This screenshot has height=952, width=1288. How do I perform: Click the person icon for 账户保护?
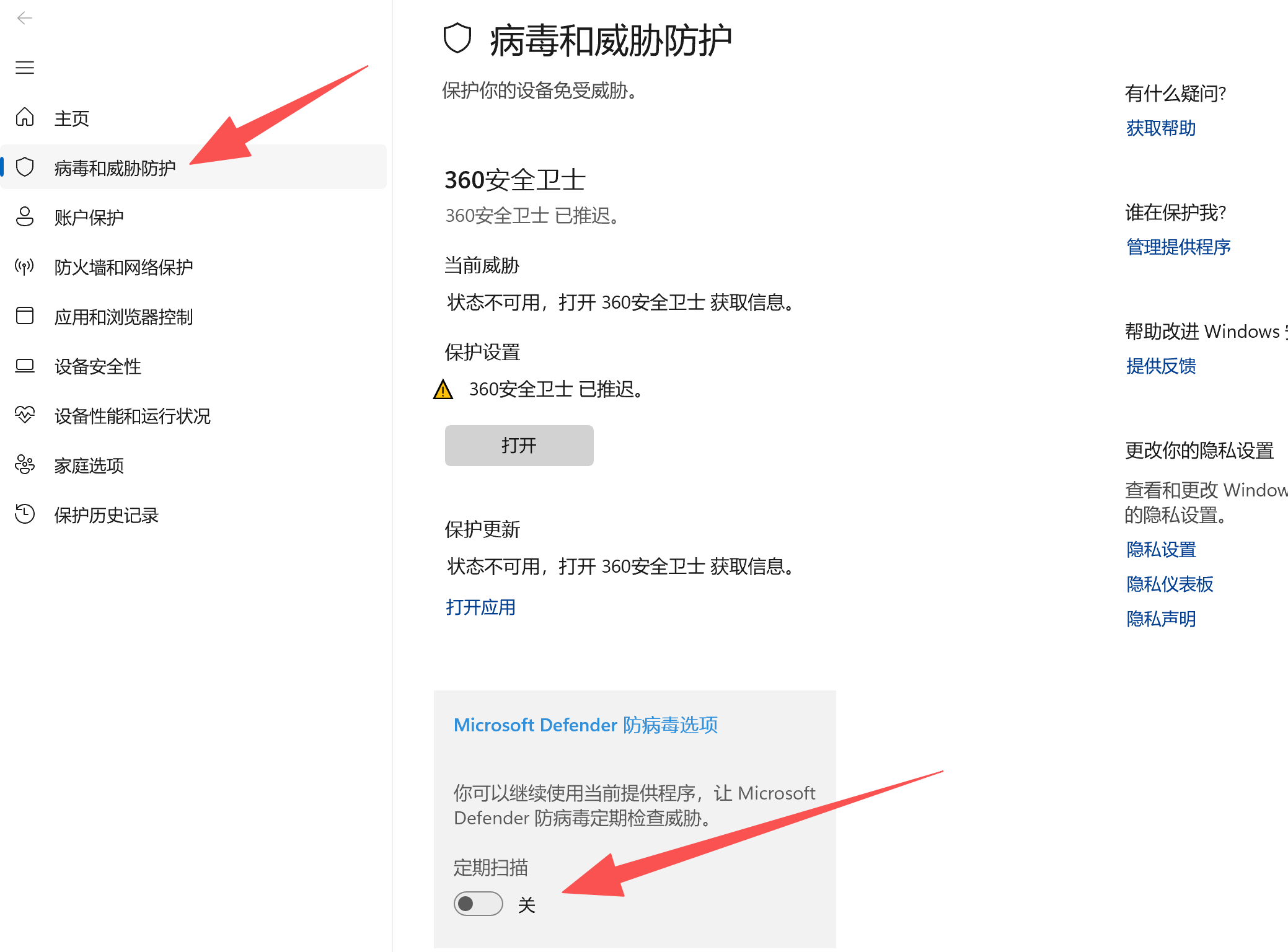[x=25, y=216]
